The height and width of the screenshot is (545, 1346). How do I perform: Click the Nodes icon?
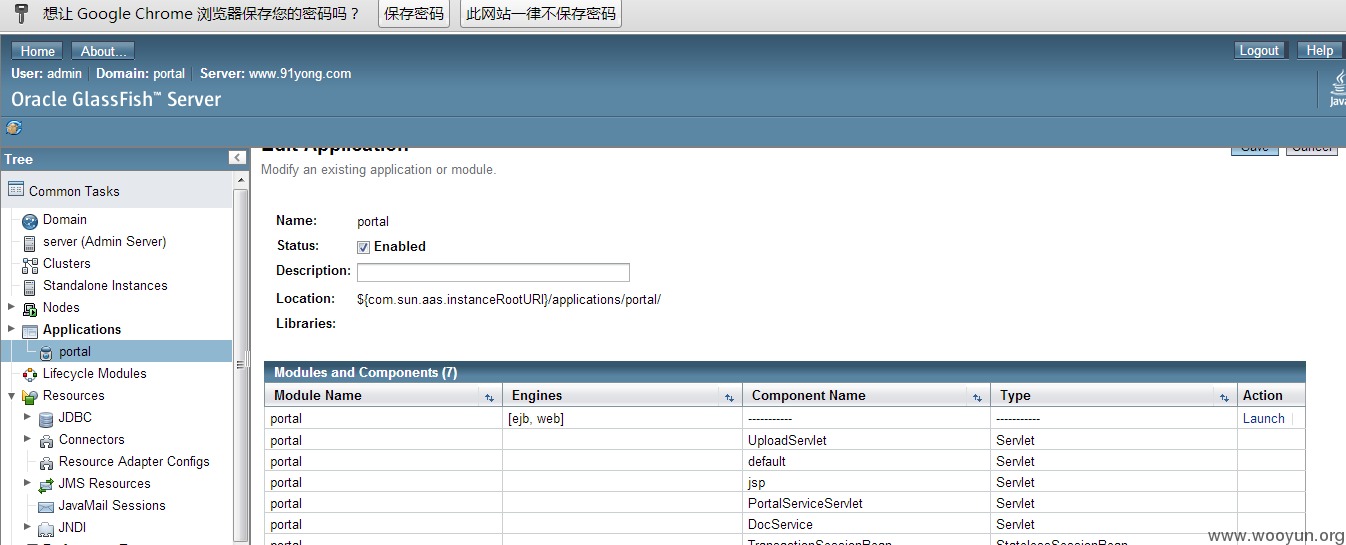point(30,309)
